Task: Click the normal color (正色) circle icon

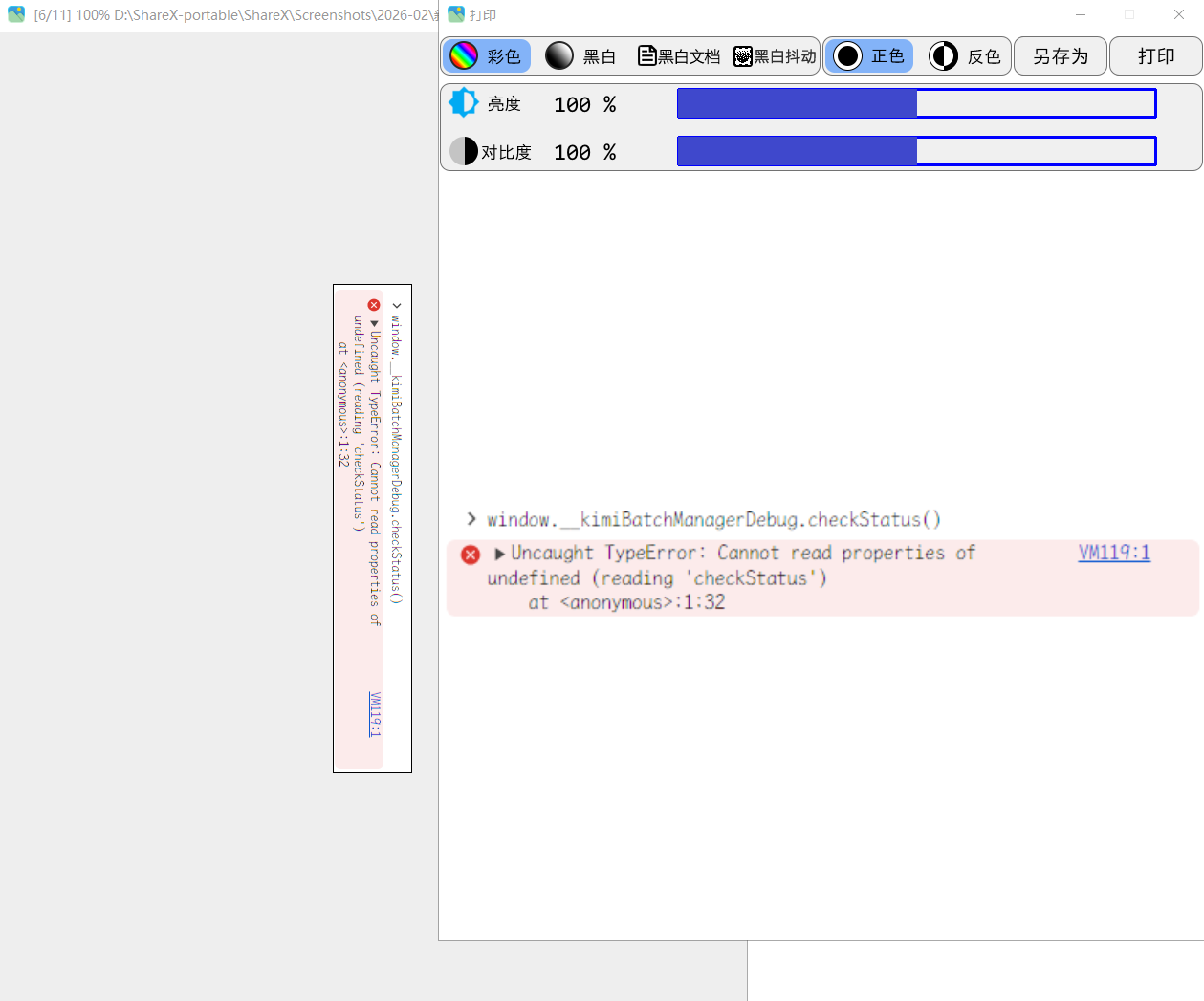Action: coord(847,56)
